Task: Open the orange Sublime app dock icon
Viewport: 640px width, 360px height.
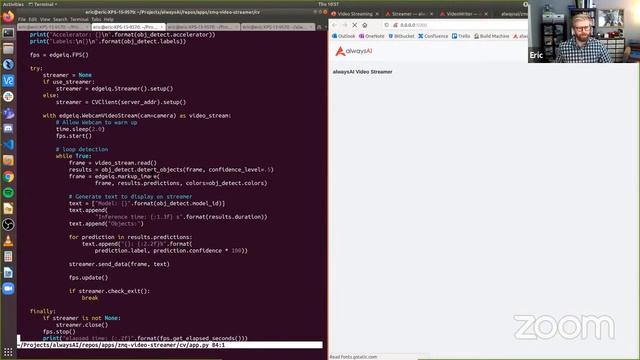Action: click(x=8, y=160)
